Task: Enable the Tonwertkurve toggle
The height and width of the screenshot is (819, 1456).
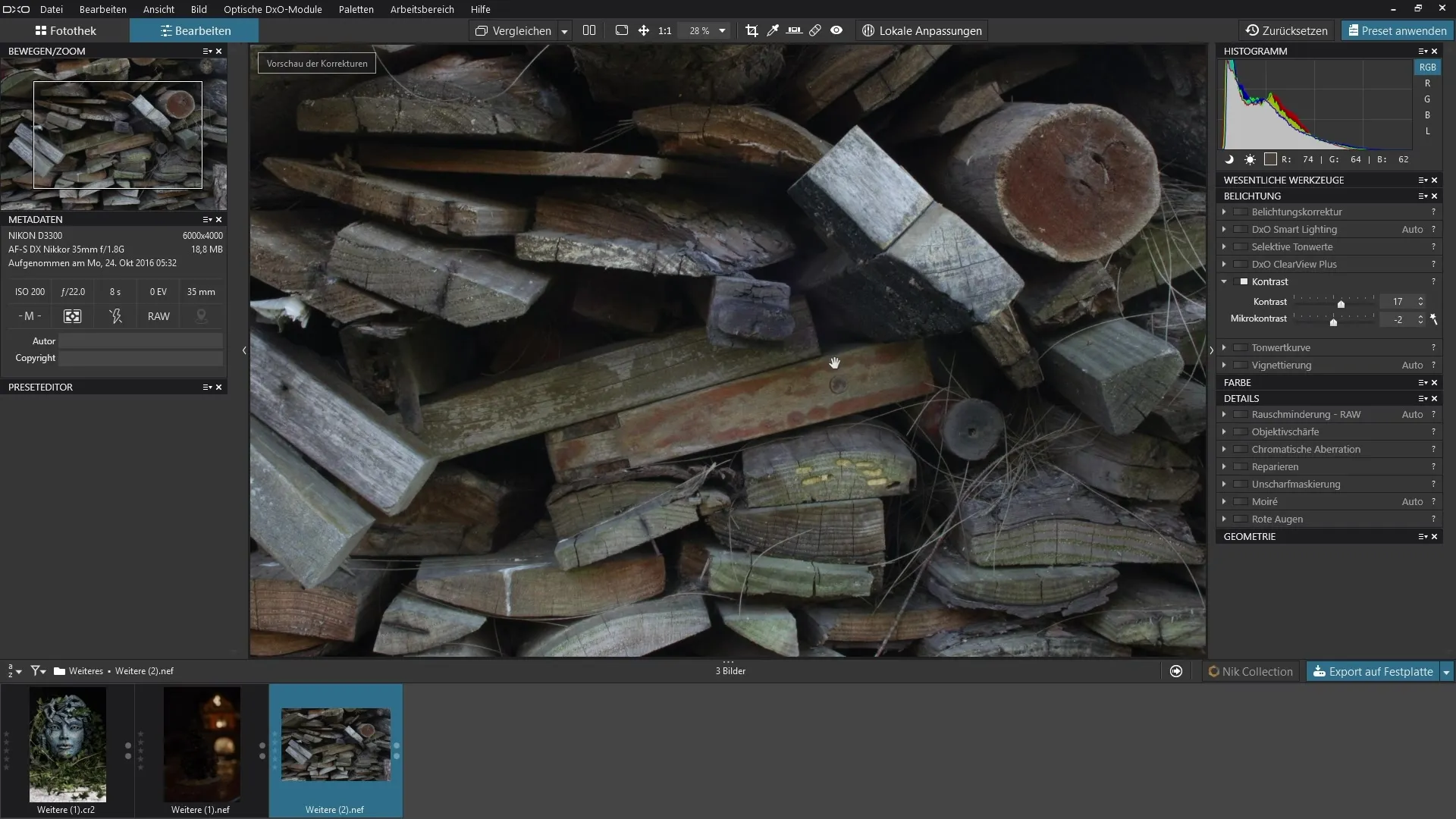Action: pos(1241,348)
